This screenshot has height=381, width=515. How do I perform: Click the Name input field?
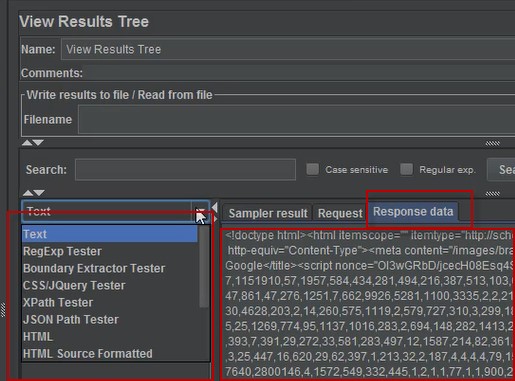click(x=288, y=49)
